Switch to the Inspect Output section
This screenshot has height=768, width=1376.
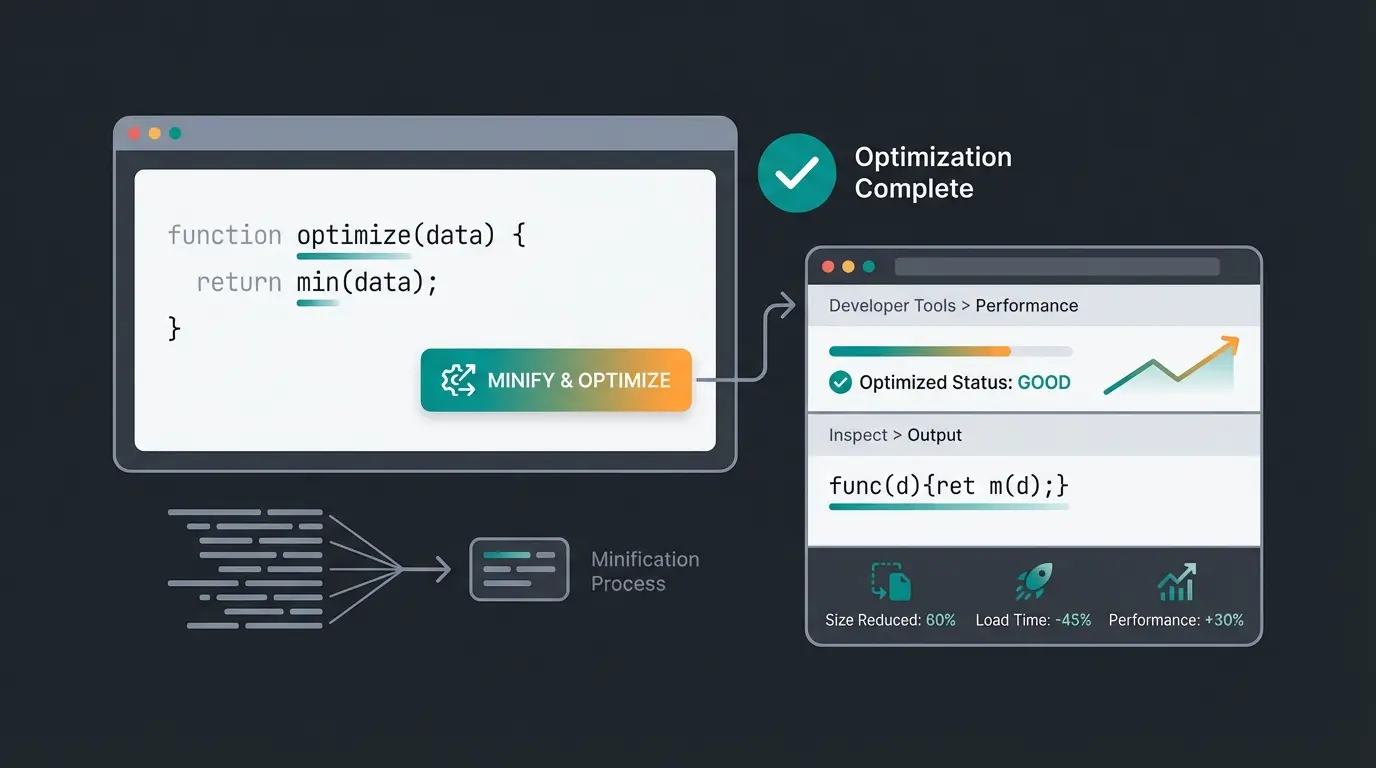click(x=934, y=435)
